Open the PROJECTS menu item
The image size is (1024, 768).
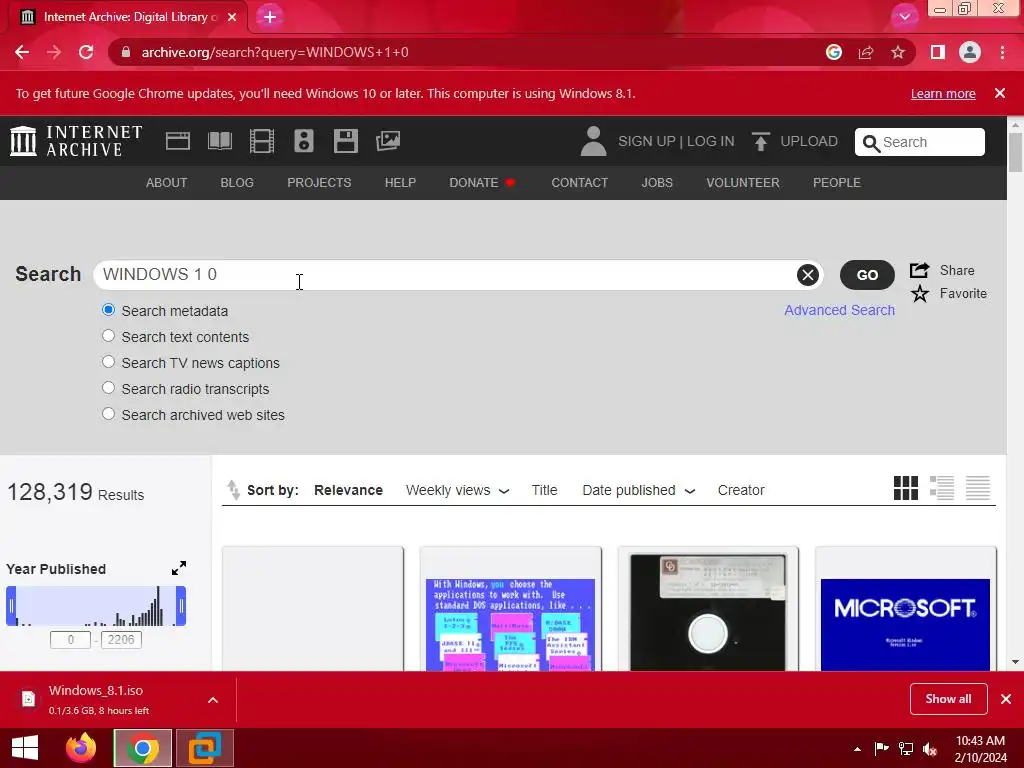pyautogui.click(x=319, y=183)
